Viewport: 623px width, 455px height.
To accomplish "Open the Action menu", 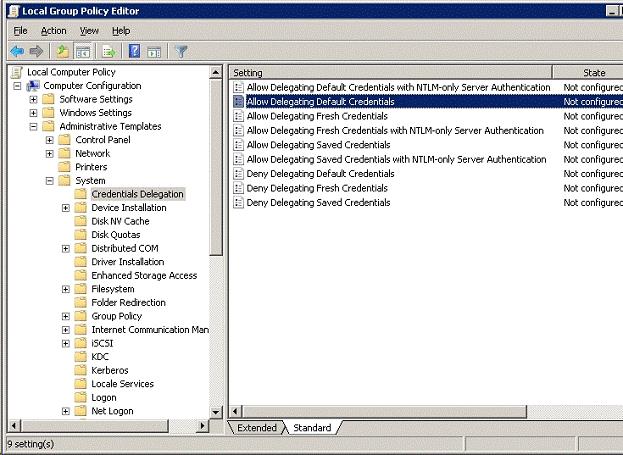I will pos(54,31).
